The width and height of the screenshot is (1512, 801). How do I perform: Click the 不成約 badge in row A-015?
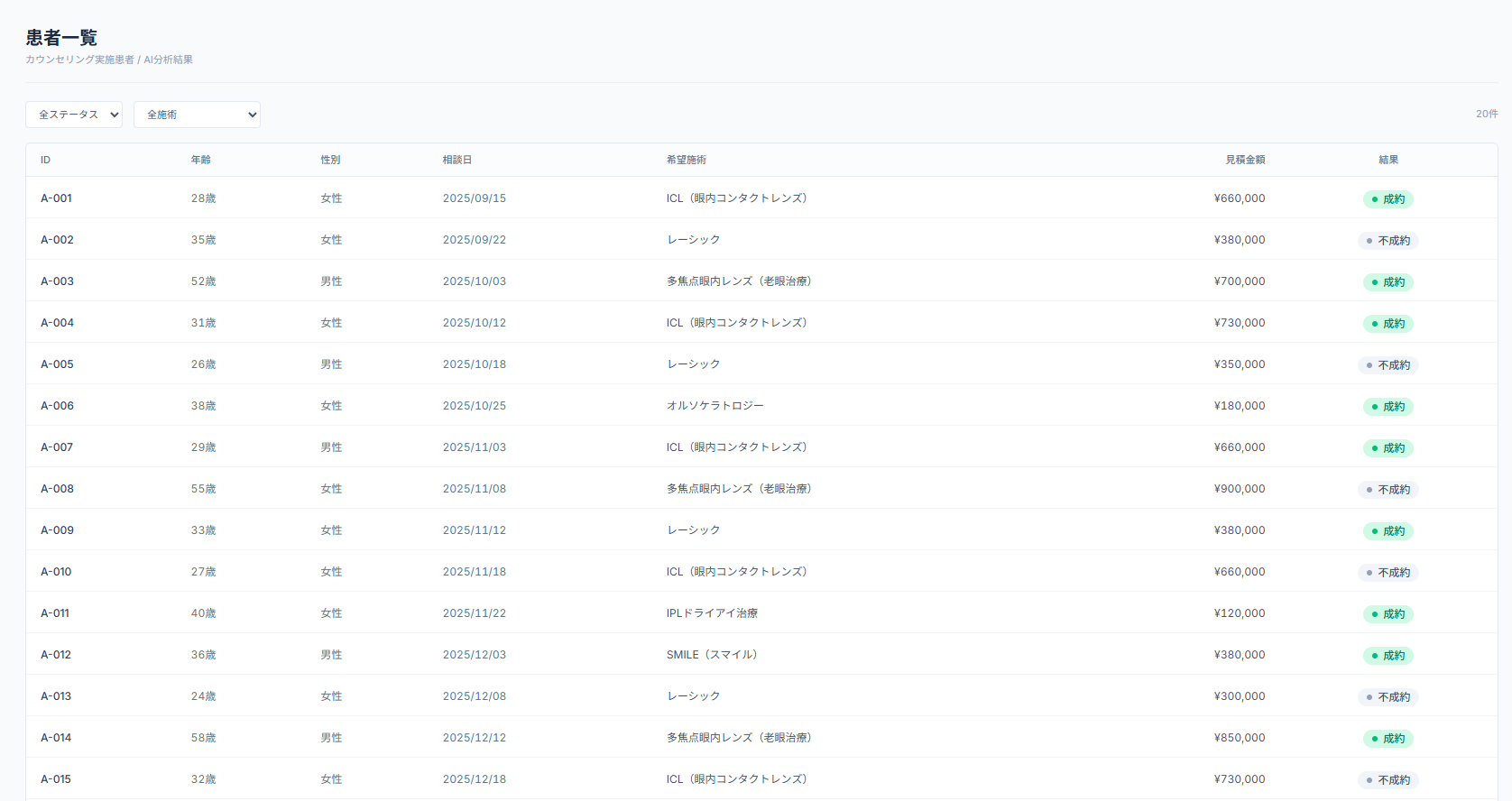(1388, 780)
